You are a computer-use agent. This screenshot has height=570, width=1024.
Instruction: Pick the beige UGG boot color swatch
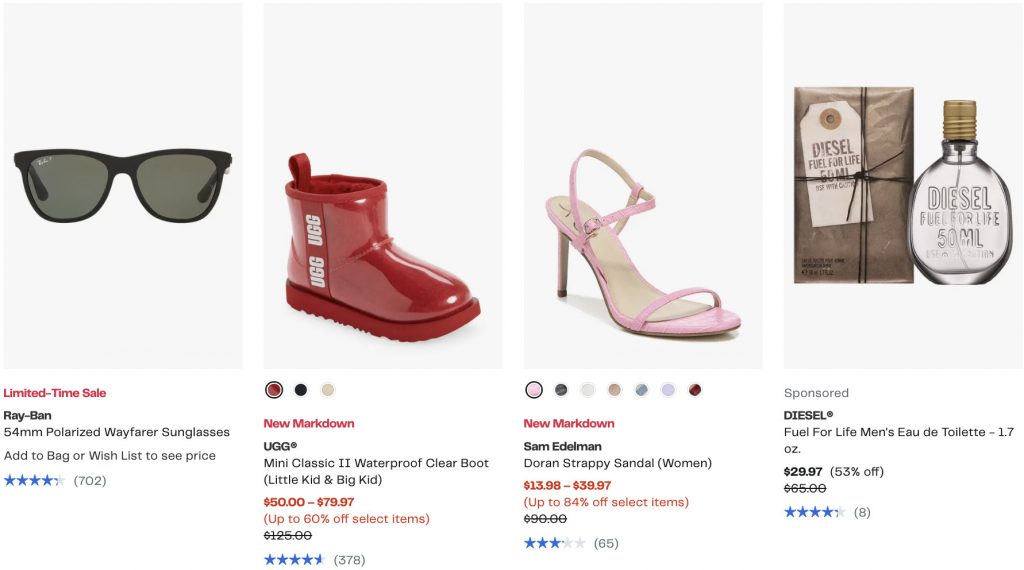pos(328,390)
